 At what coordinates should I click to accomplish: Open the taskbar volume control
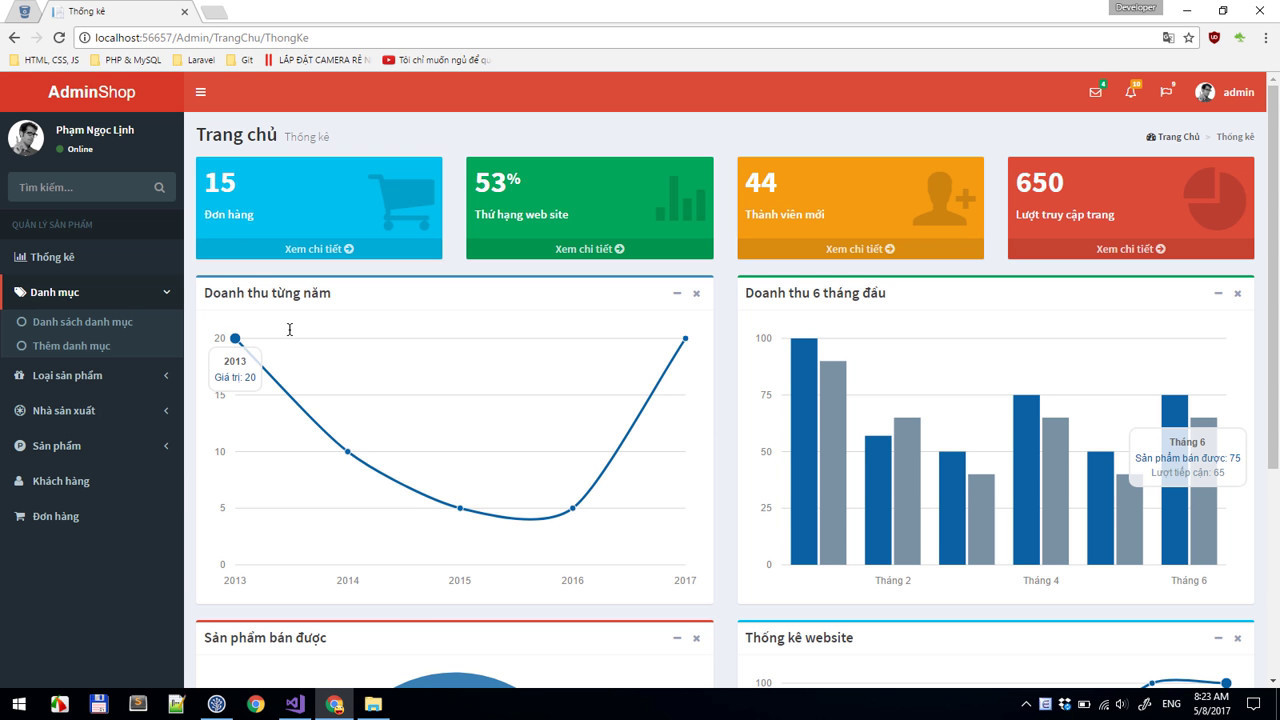[x=1121, y=704]
